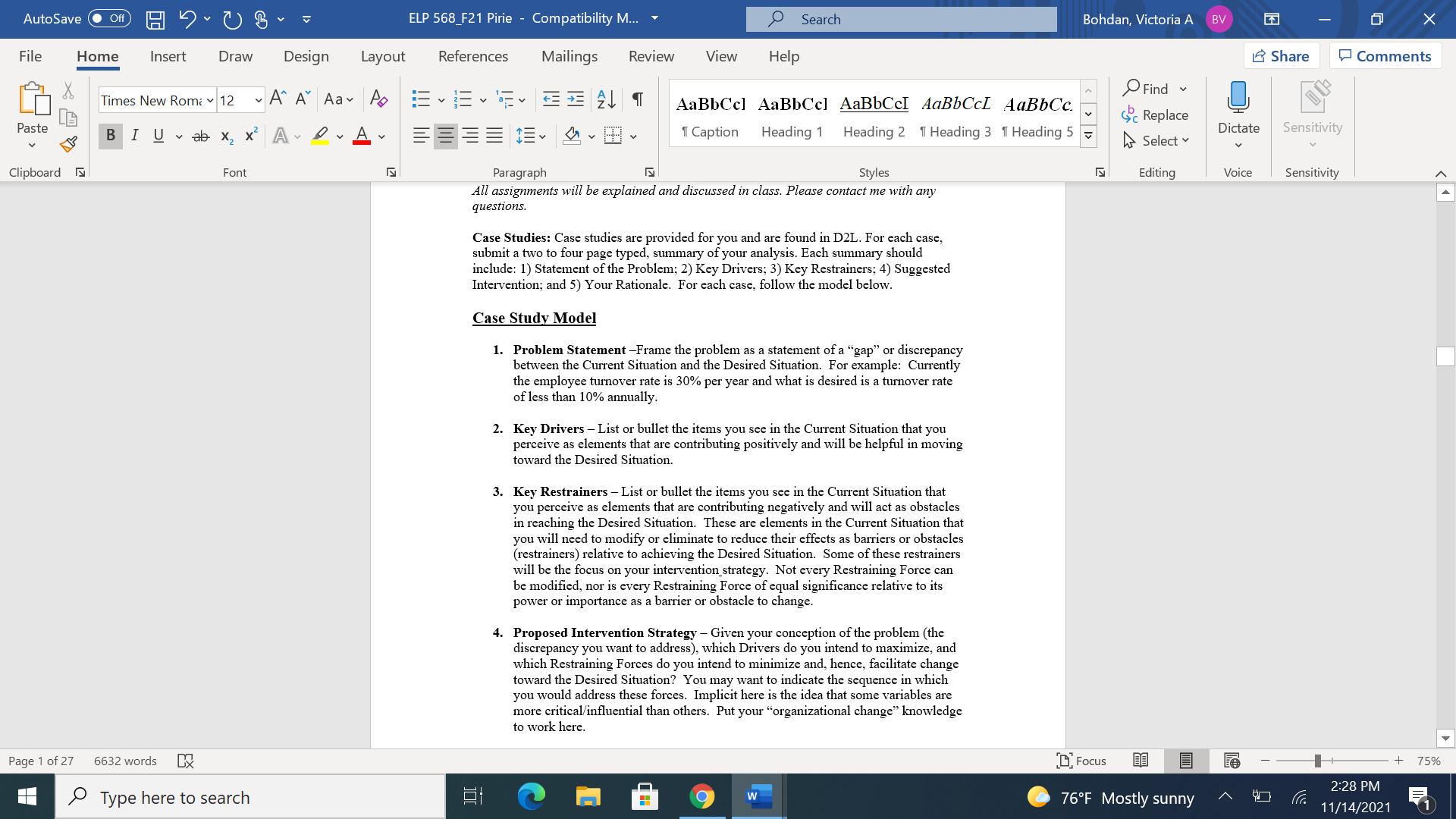Screen dimensions: 1456x819
Task: Align text to the left
Action: pos(421,136)
